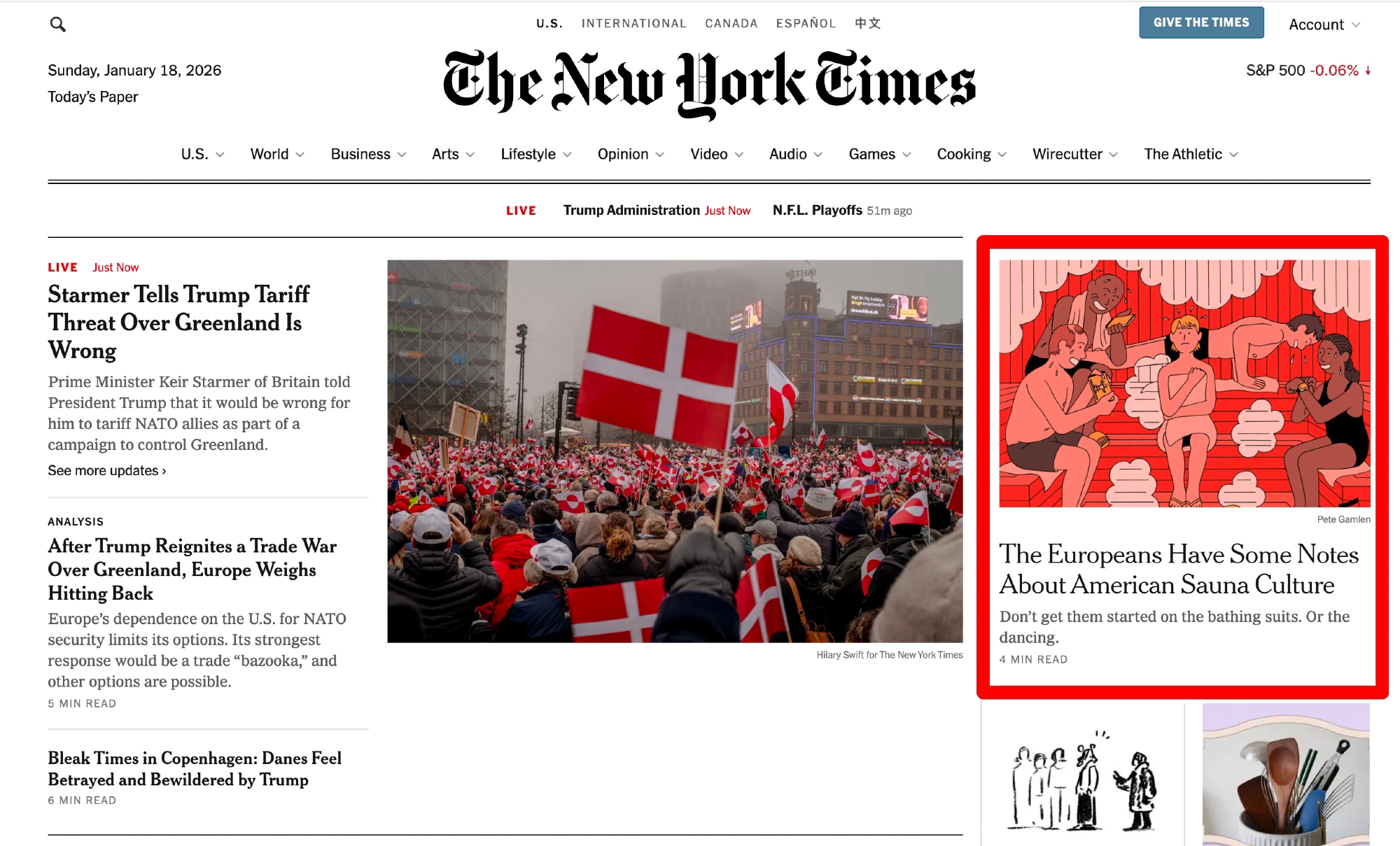Open the Today's Paper link
Image resolution: width=1400 pixels, height=846 pixels.
(93, 97)
